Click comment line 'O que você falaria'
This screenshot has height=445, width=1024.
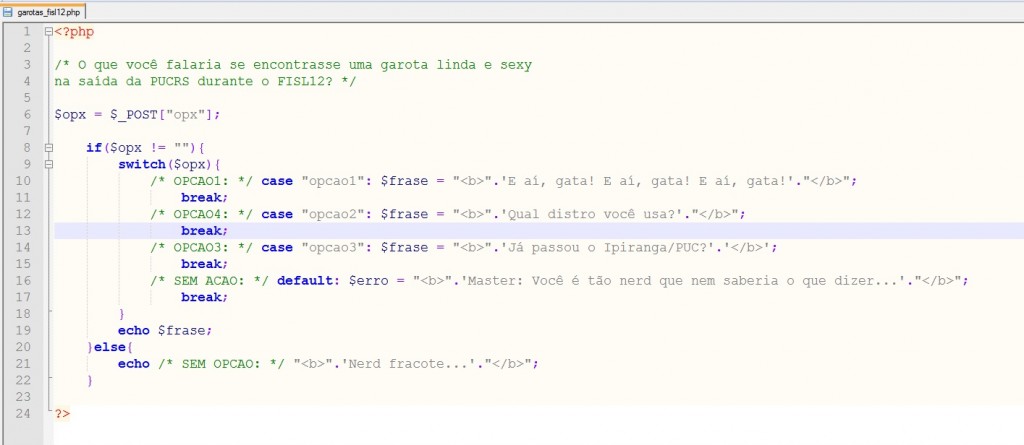pyautogui.click(x=294, y=65)
